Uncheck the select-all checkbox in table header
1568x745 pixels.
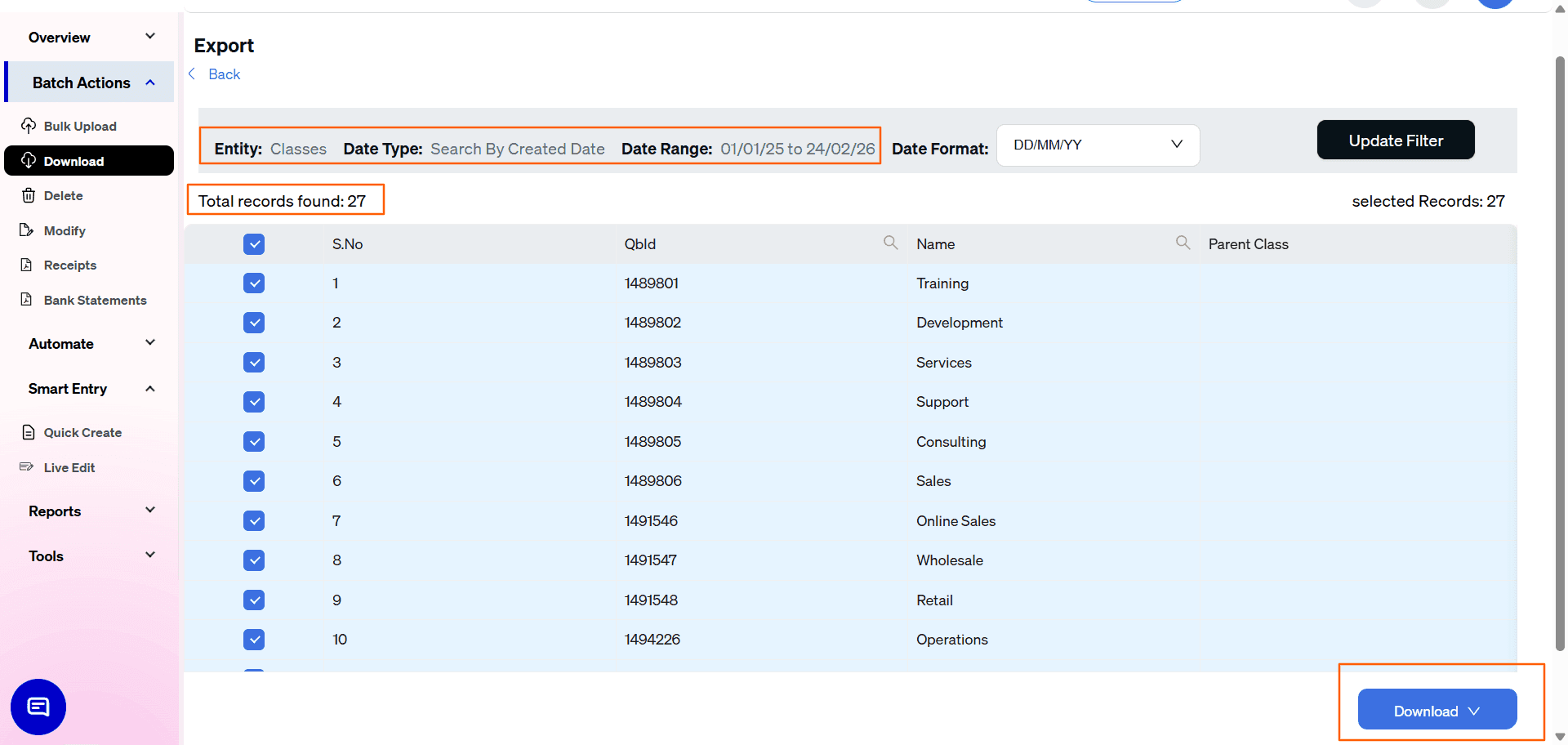pyautogui.click(x=254, y=243)
